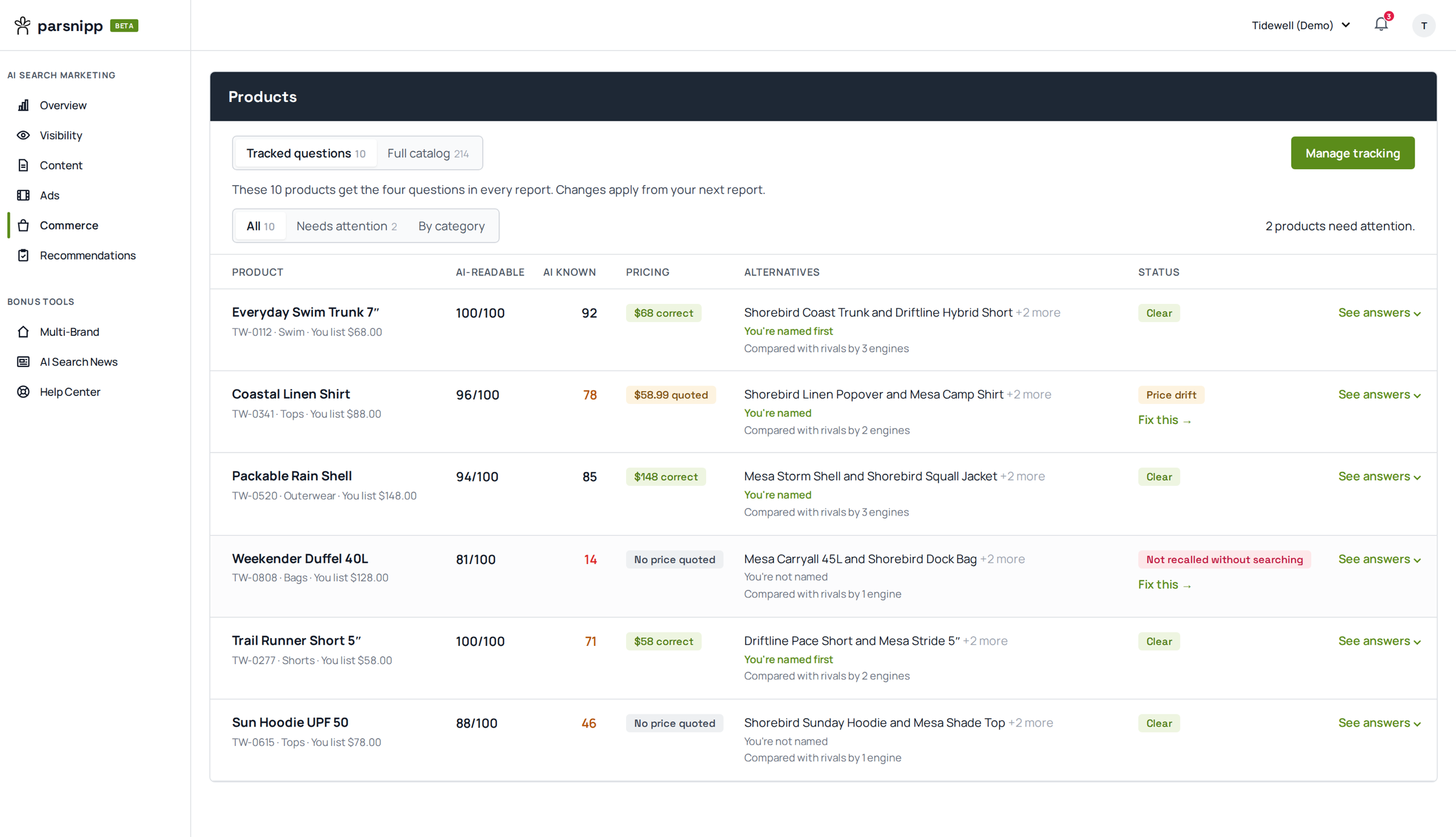Click +2 more alternatives for Sun Hoodie UPF 50
This screenshot has height=837, width=1456.
tap(1030, 722)
